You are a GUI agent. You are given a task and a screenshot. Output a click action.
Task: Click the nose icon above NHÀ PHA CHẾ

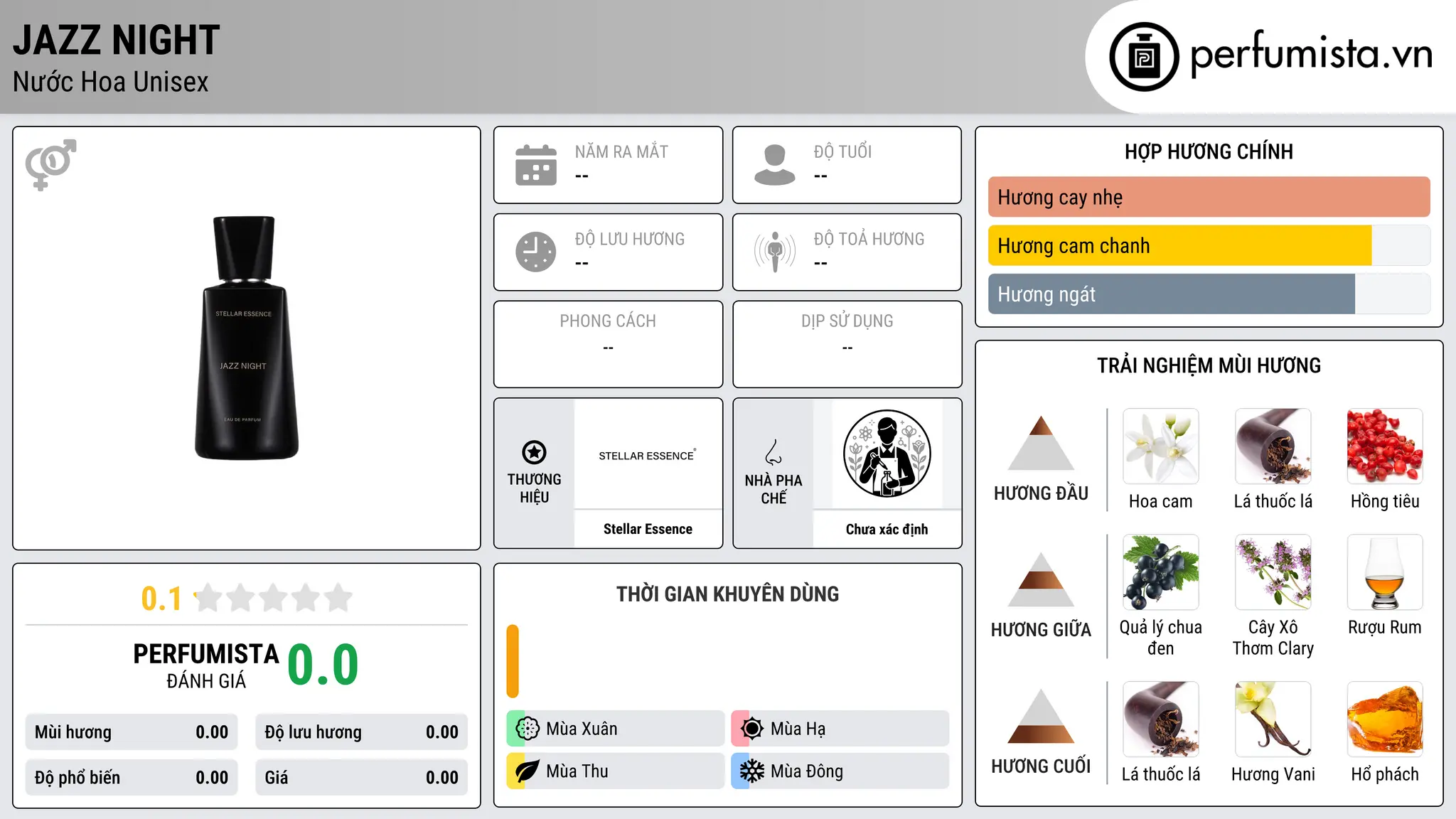tap(773, 452)
